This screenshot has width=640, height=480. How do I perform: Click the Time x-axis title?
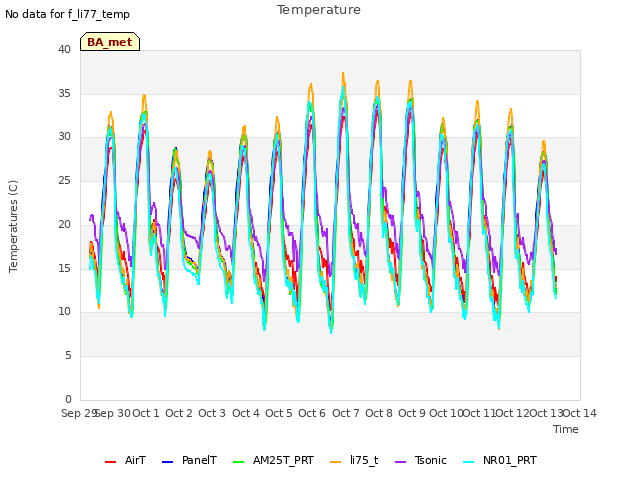pyautogui.click(x=566, y=429)
